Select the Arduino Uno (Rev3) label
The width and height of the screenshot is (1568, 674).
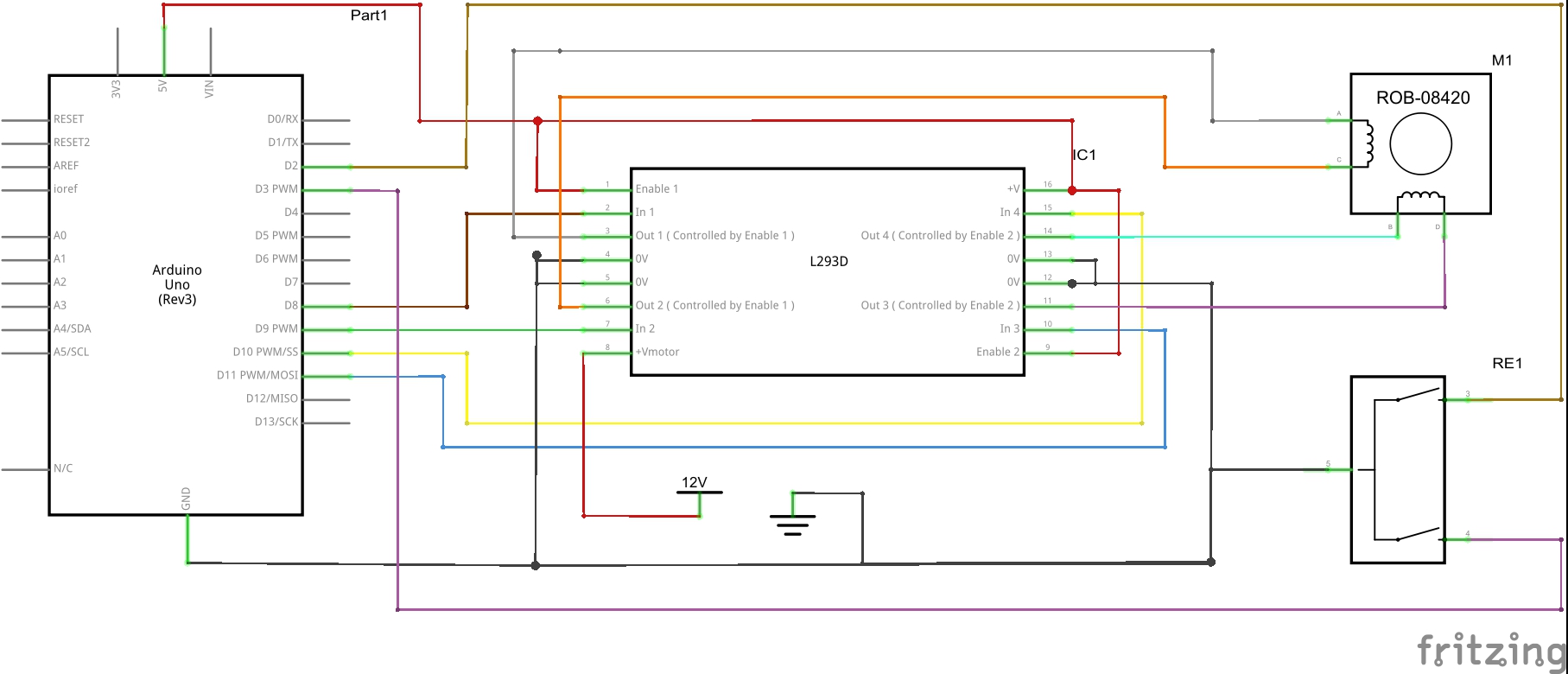click(177, 285)
